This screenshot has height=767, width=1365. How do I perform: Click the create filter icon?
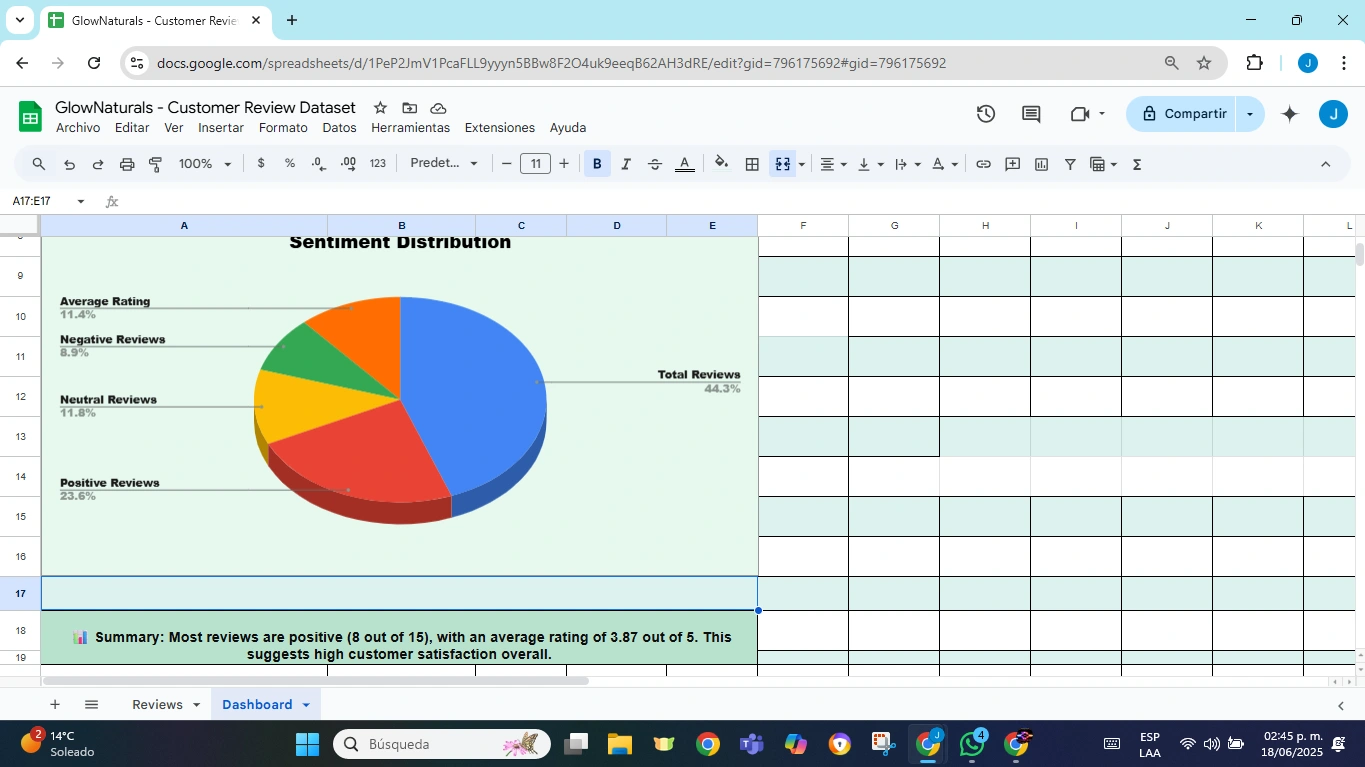point(1070,164)
